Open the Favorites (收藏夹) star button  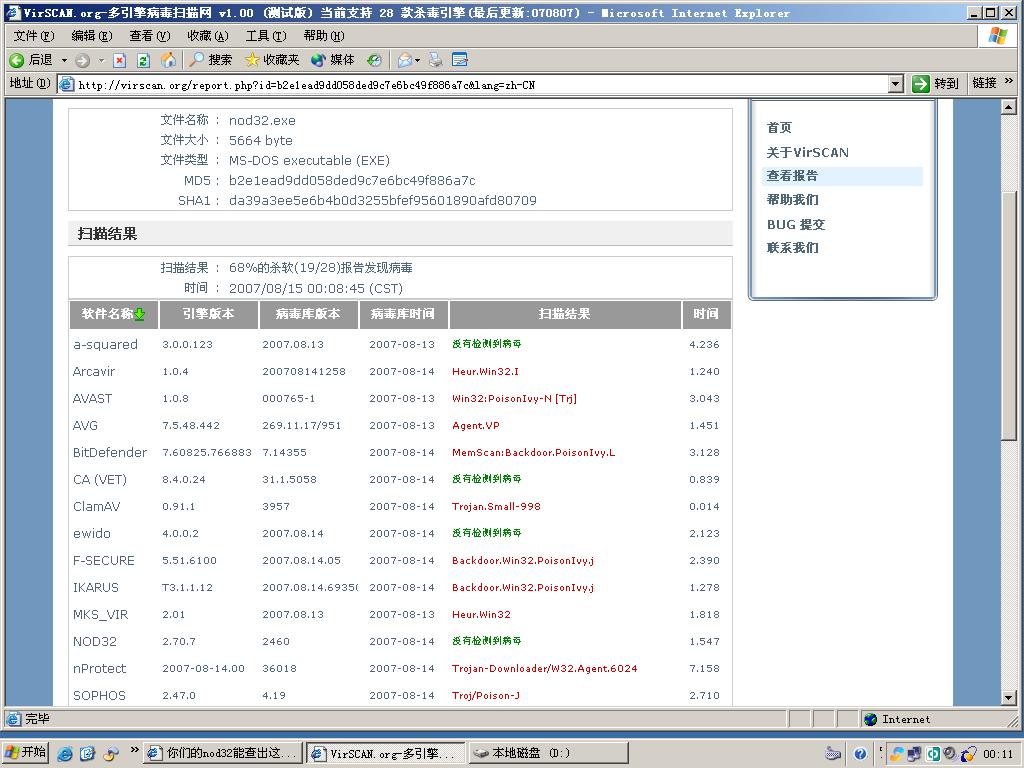[272, 60]
